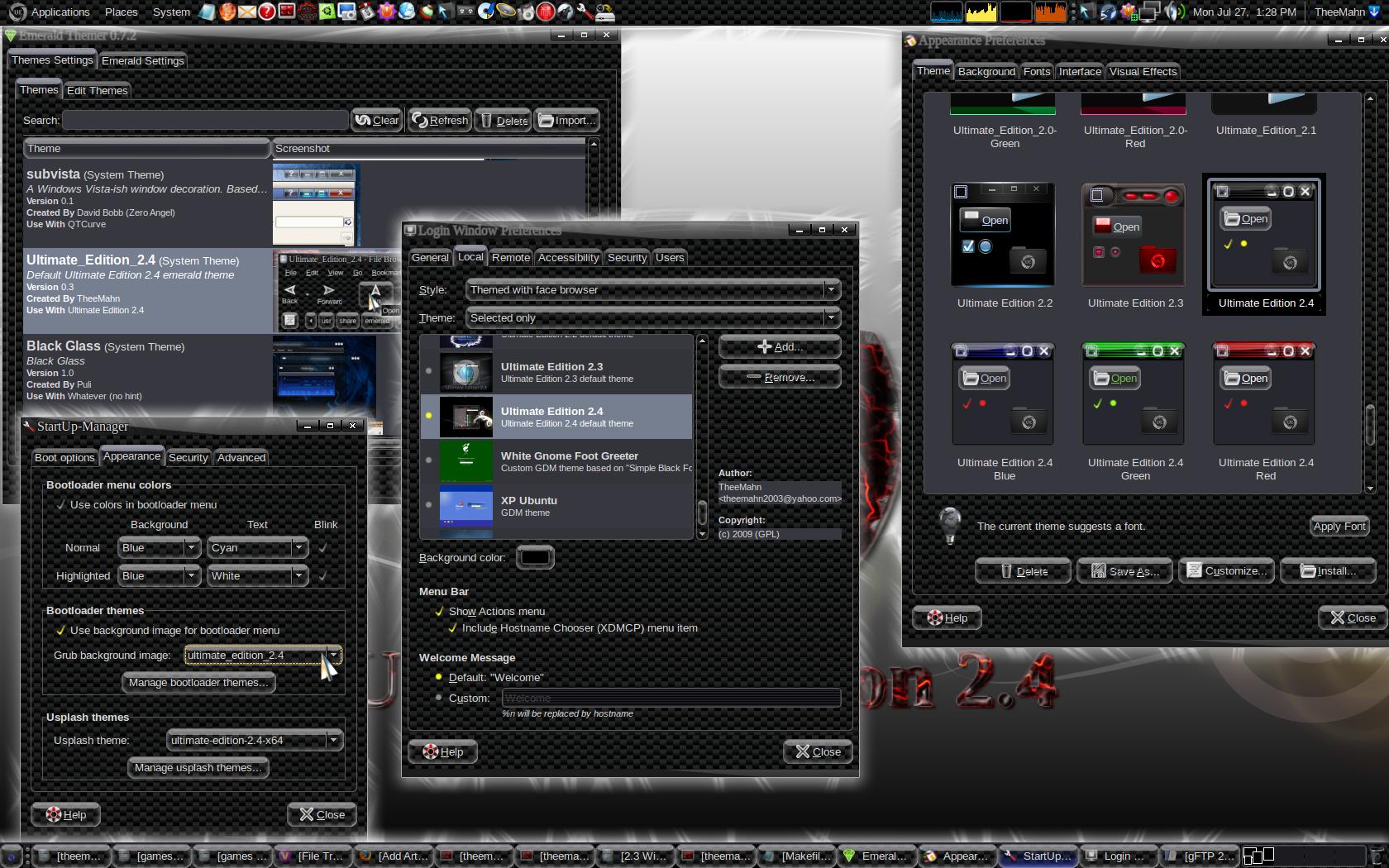Select Default Welcome message radio button
1389x868 pixels.
point(439,677)
